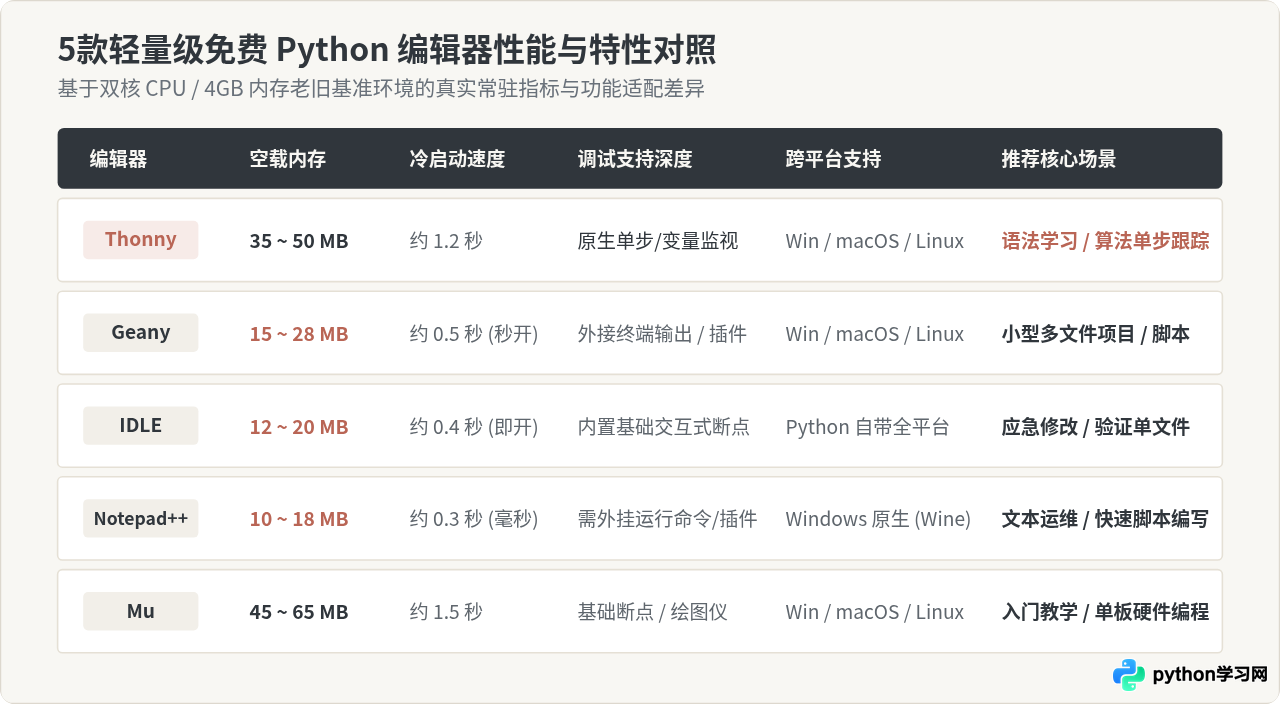
Task: Click the 编辑器 column header
Action: coord(118,159)
